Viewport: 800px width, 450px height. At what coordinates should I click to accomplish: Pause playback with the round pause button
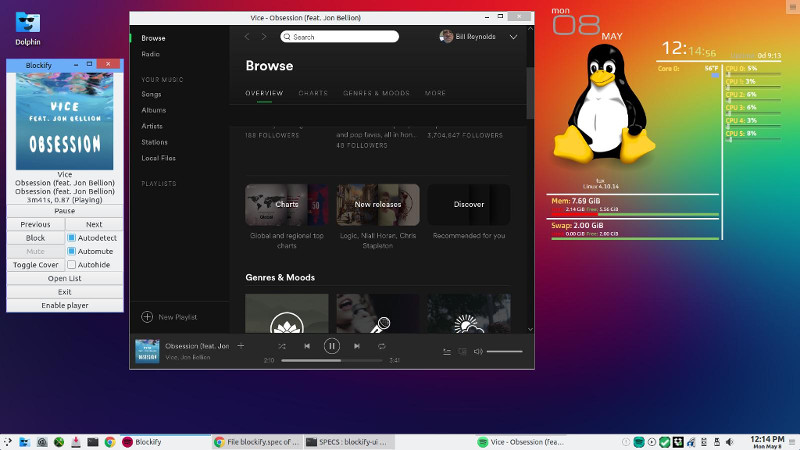coord(332,346)
